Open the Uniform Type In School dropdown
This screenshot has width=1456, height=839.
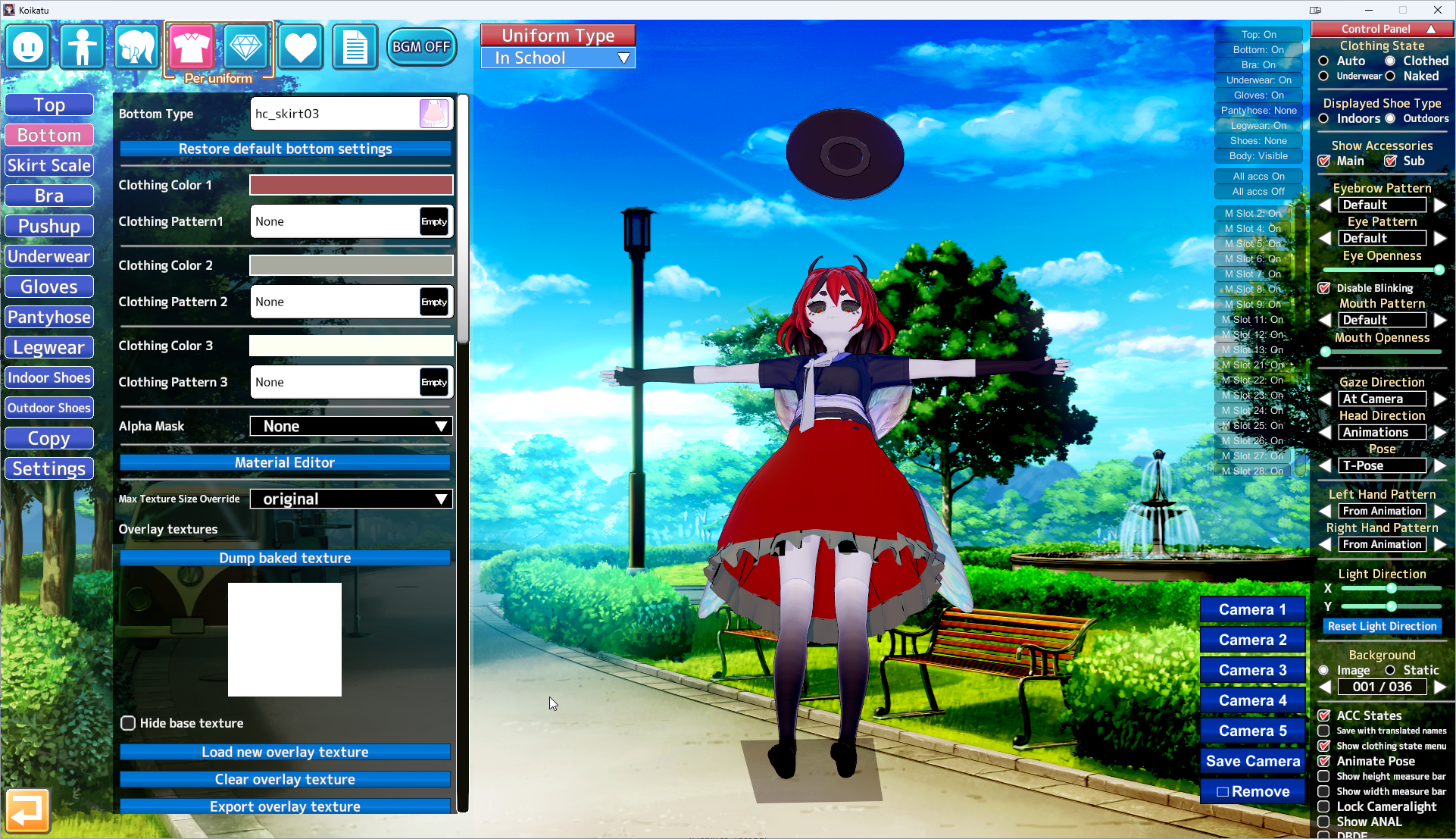coord(558,58)
